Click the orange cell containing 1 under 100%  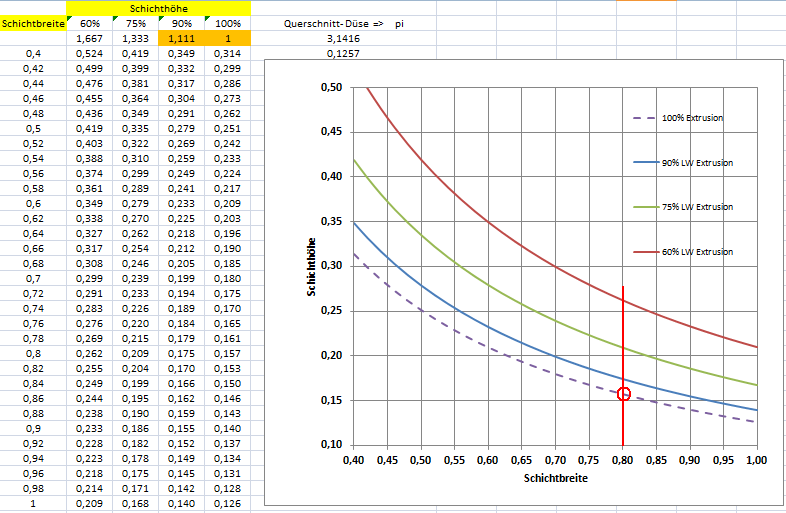coord(229,38)
